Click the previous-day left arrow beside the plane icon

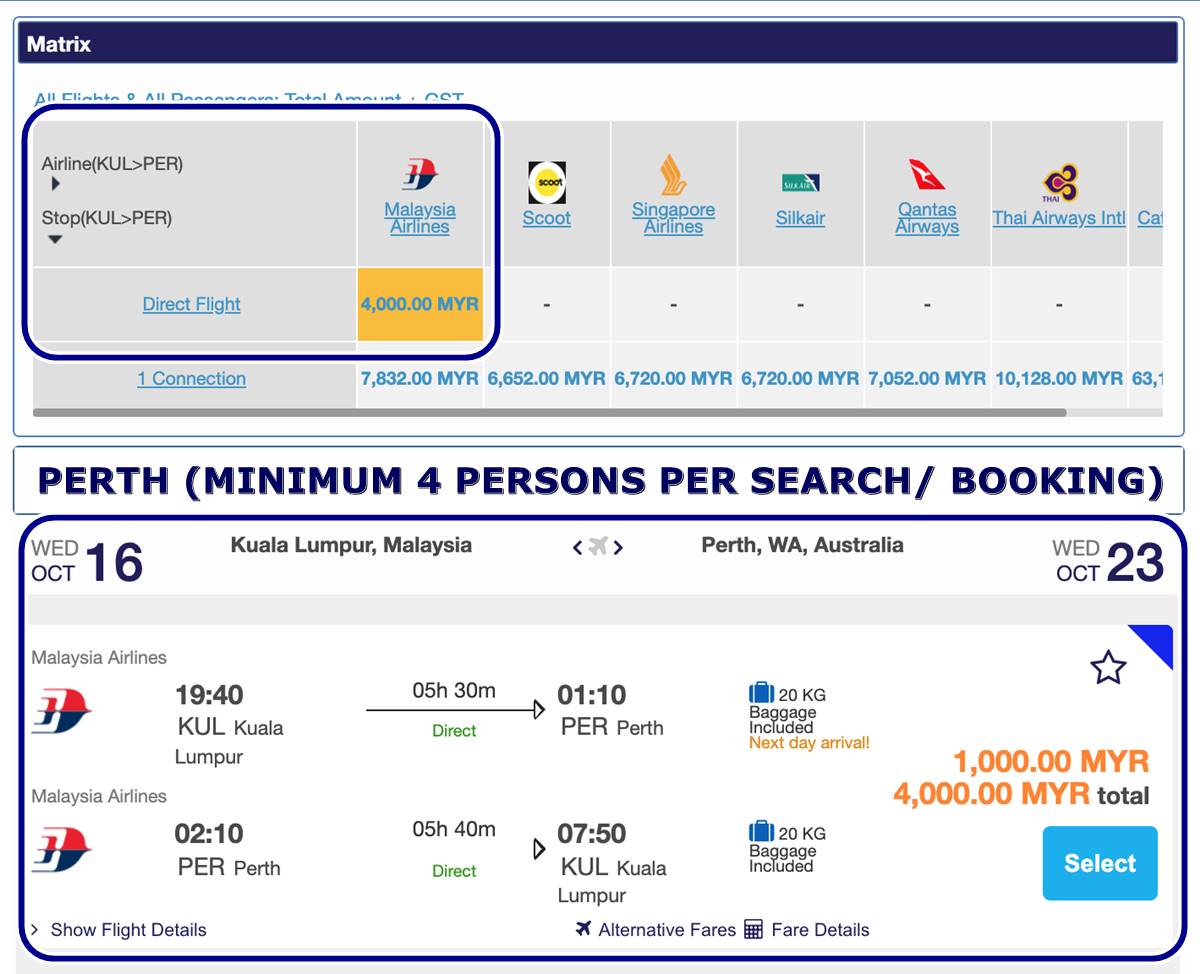577,547
